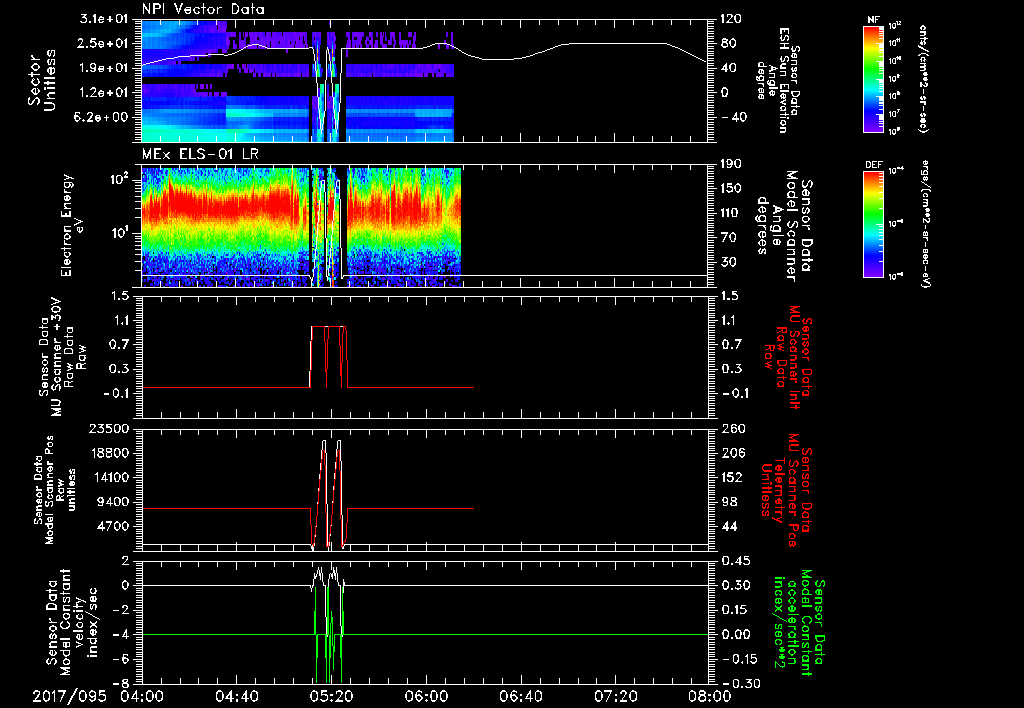This screenshot has width=1024, height=708.
Task: Click the 08:00 time axis tick label
Action: [x=708, y=695]
